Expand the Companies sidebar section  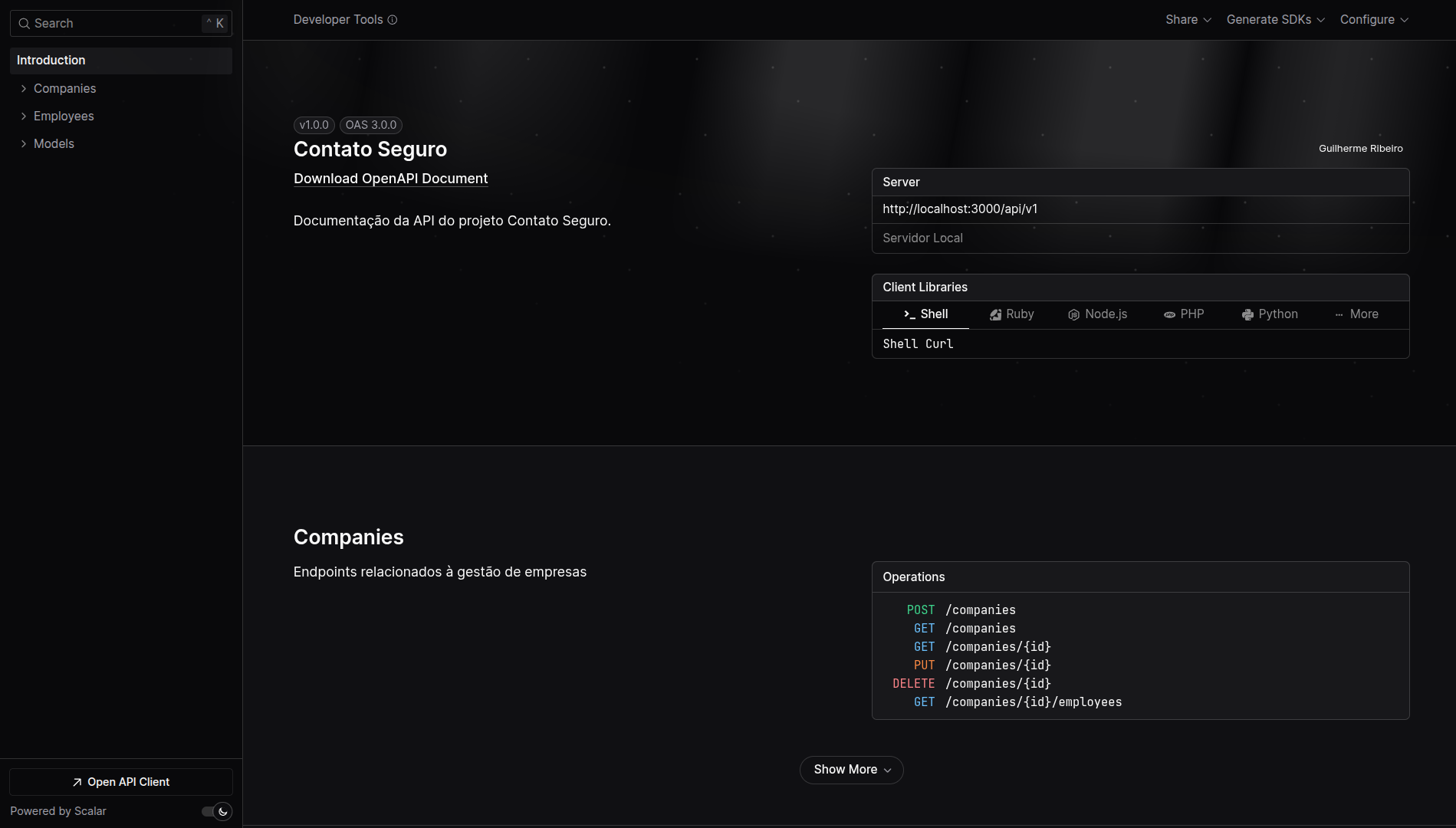point(24,89)
